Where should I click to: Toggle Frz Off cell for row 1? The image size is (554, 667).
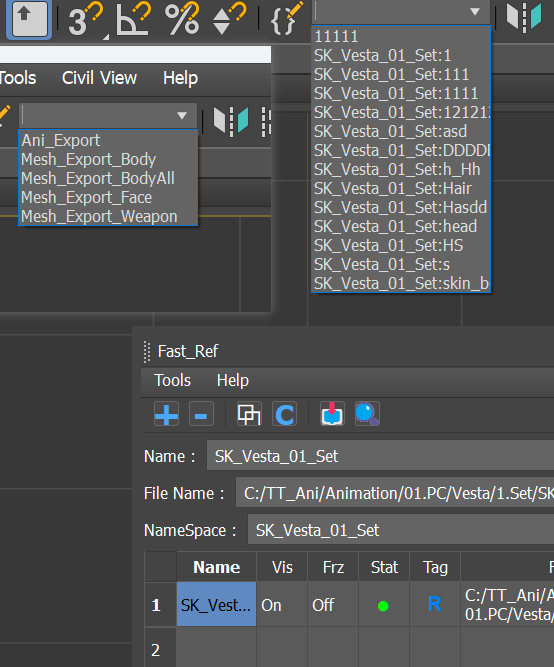point(333,604)
